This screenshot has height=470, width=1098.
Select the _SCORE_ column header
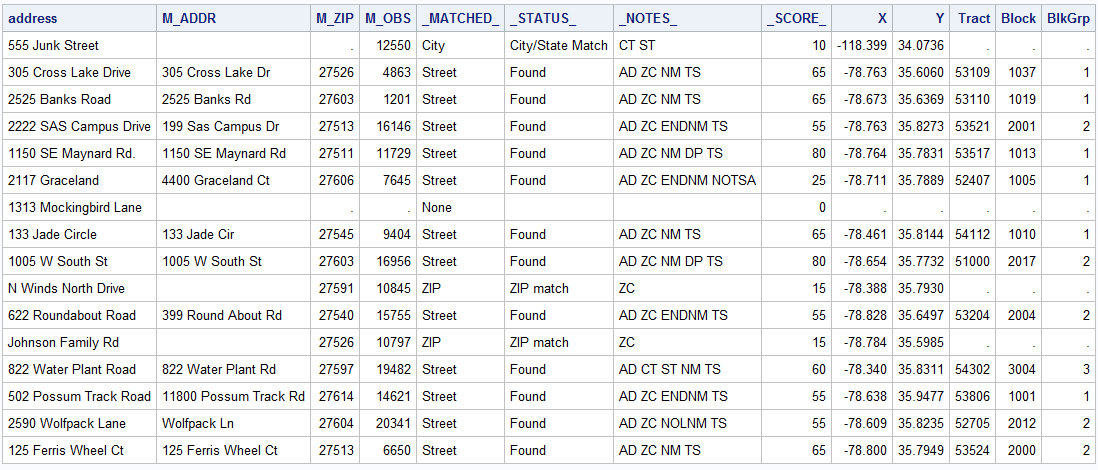pyautogui.click(x=797, y=19)
